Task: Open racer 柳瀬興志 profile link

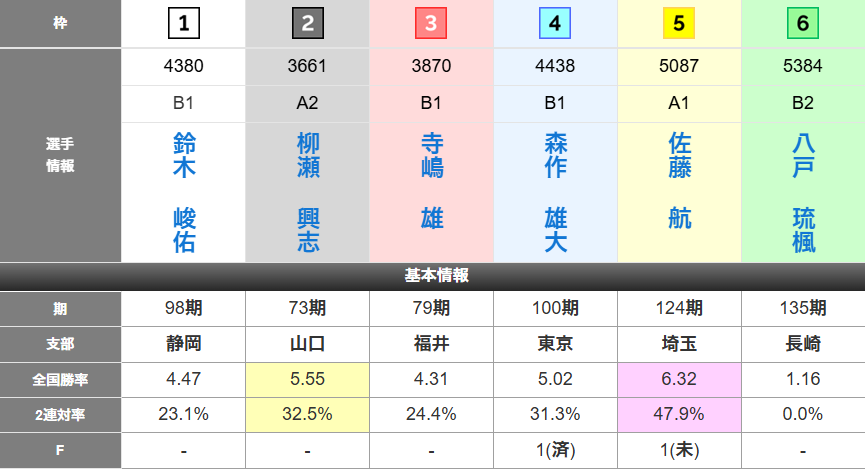Action: click(x=307, y=193)
